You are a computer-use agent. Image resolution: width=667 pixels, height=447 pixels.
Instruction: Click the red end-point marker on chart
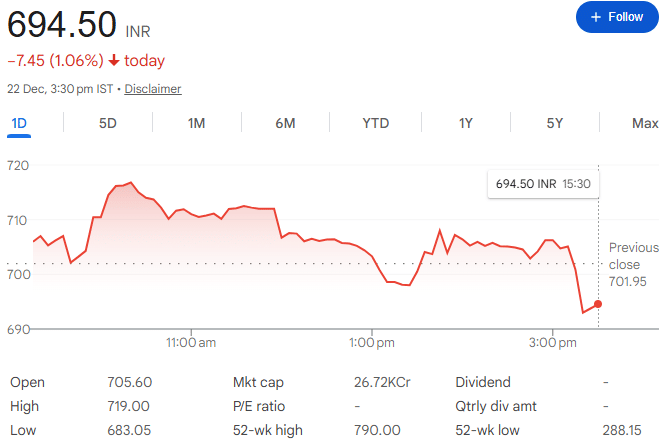tap(598, 304)
